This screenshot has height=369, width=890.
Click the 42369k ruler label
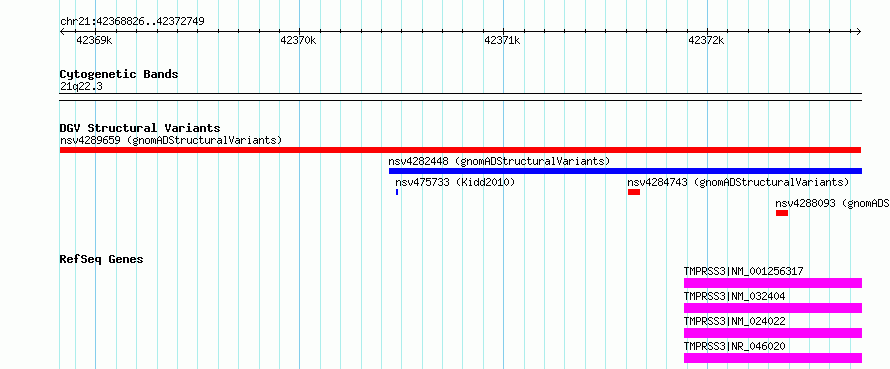(x=94, y=40)
